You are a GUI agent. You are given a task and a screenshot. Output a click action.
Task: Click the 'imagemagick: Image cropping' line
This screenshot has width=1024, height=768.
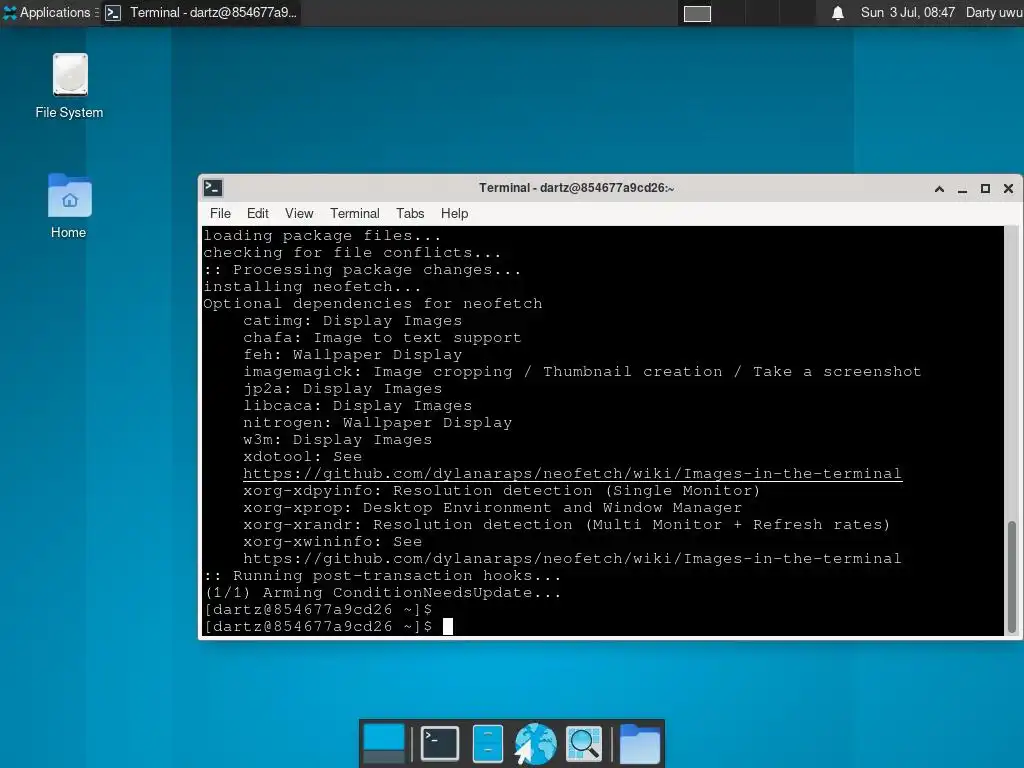582,372
